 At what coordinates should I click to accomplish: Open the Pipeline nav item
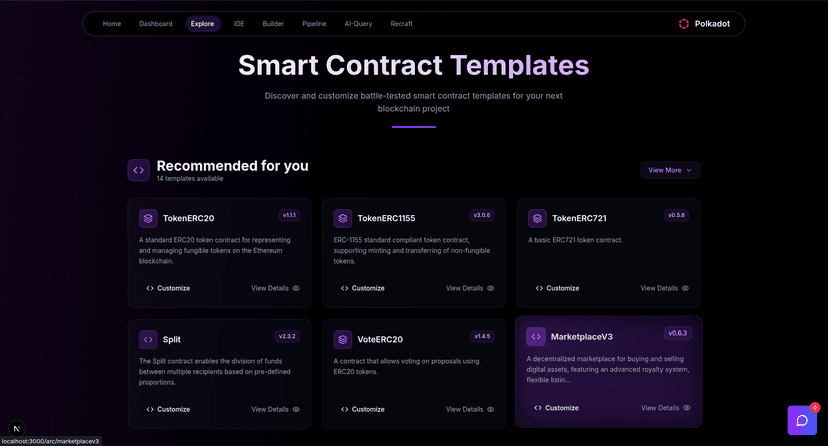(314, 24)
